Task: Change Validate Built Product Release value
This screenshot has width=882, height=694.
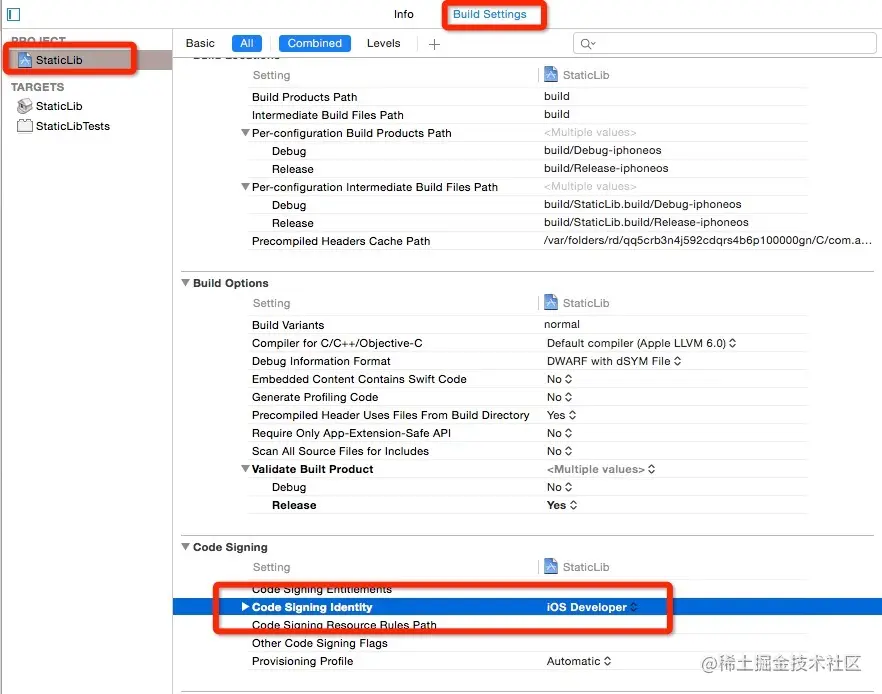Action: pos(561,505)
